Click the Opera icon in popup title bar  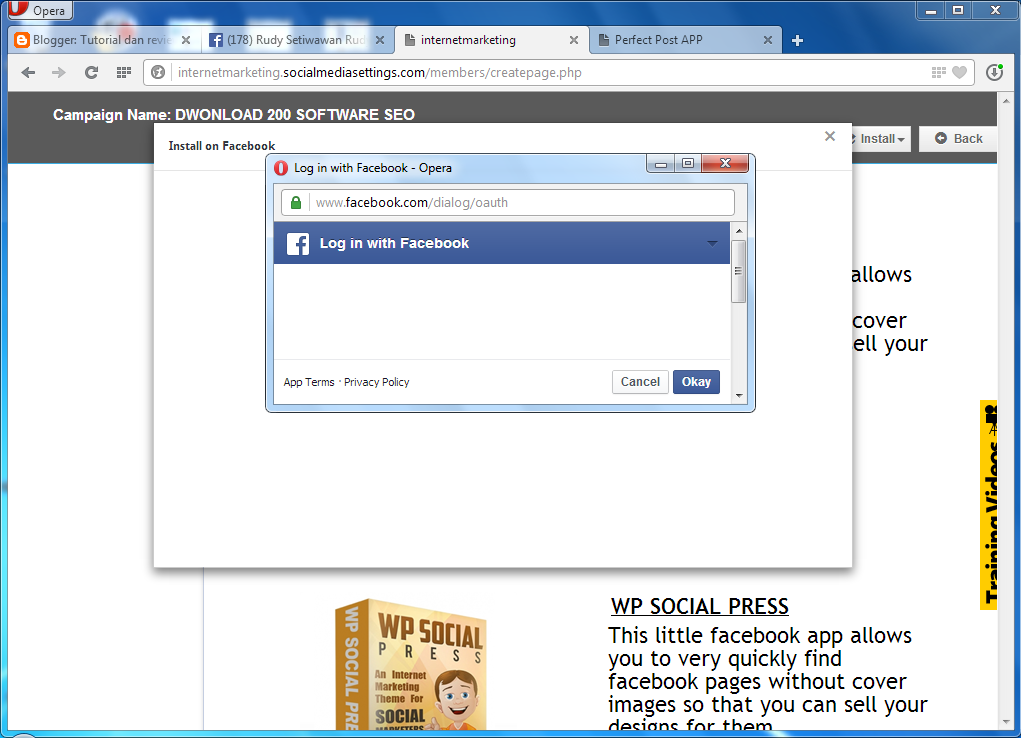(281, 168)
